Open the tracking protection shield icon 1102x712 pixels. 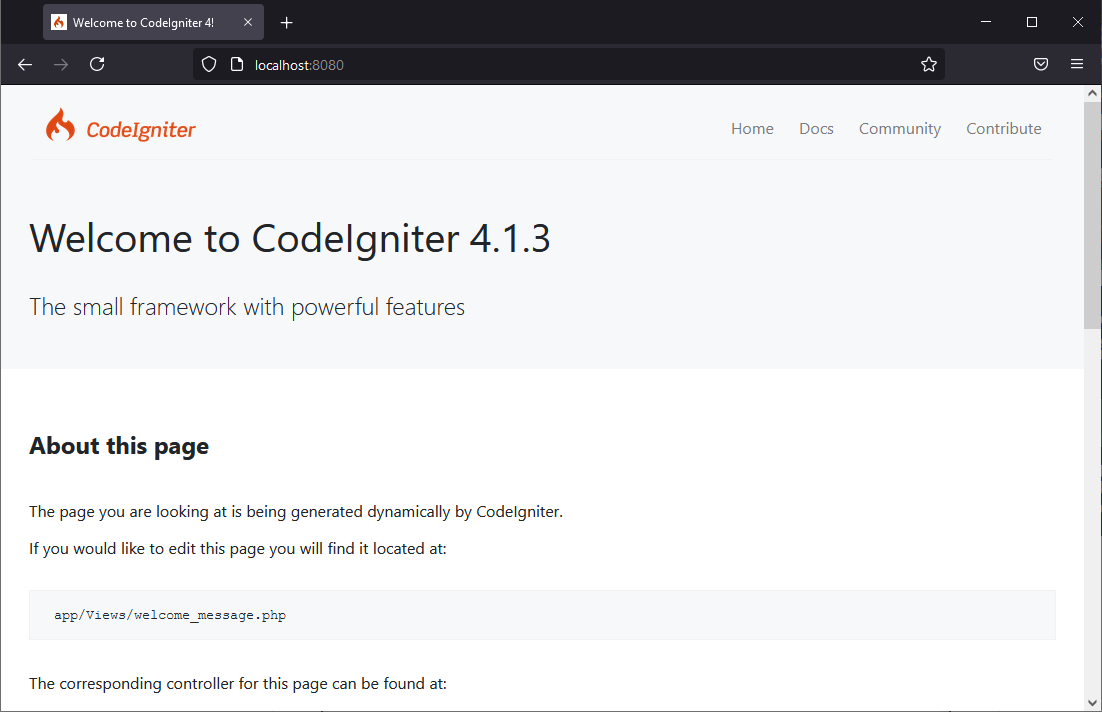pos(209,65)
